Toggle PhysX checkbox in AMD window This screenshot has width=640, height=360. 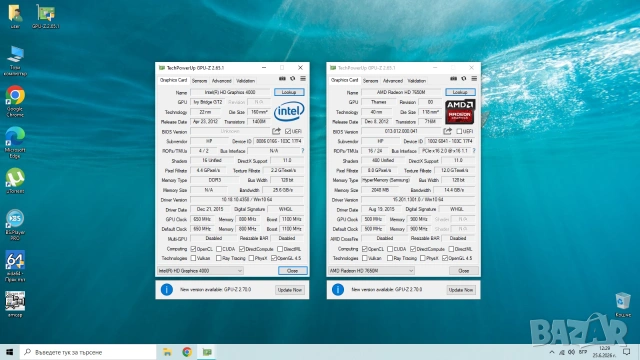click(422, 258)
